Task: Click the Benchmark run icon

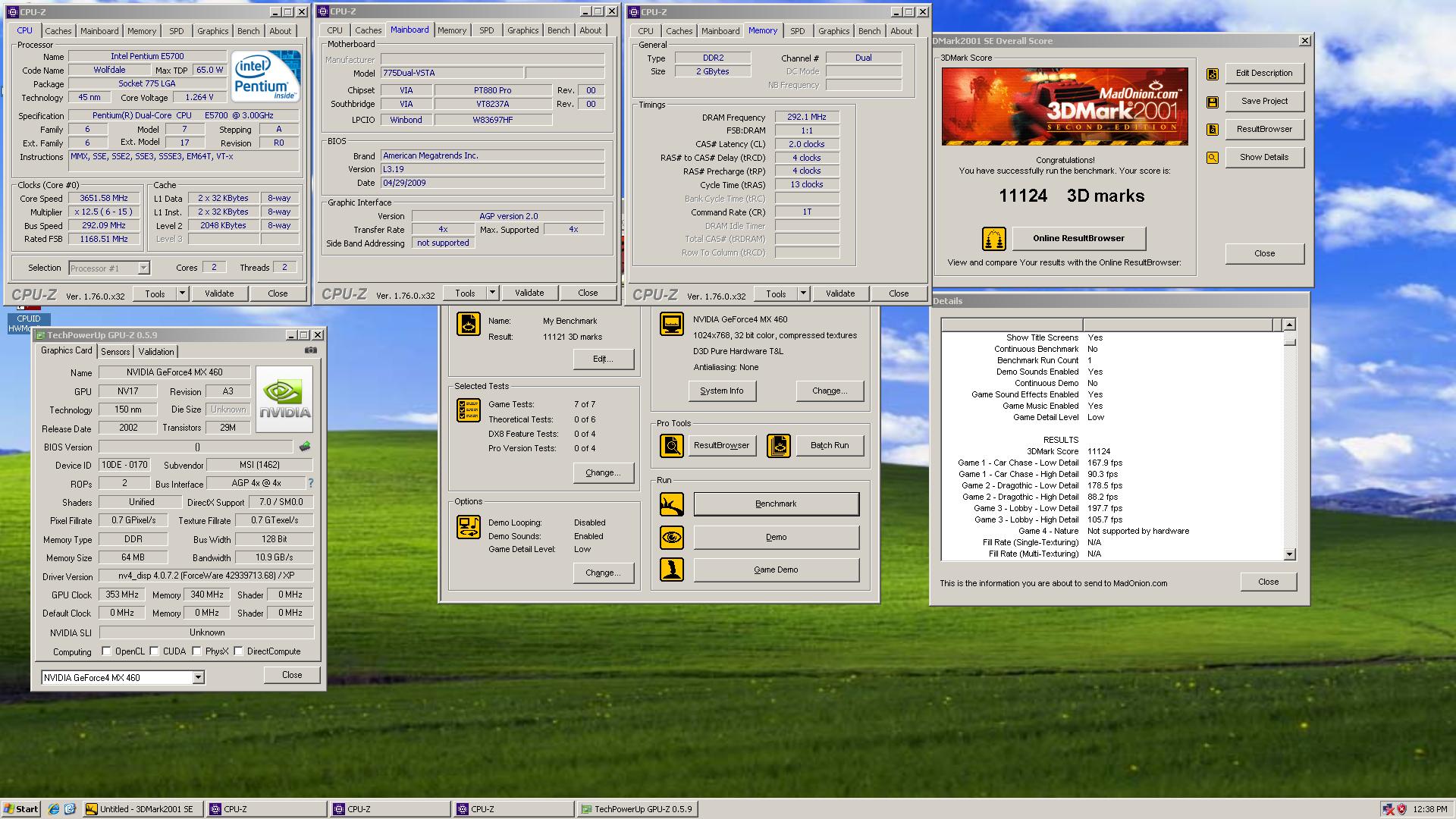Action: tap(672, 504)
